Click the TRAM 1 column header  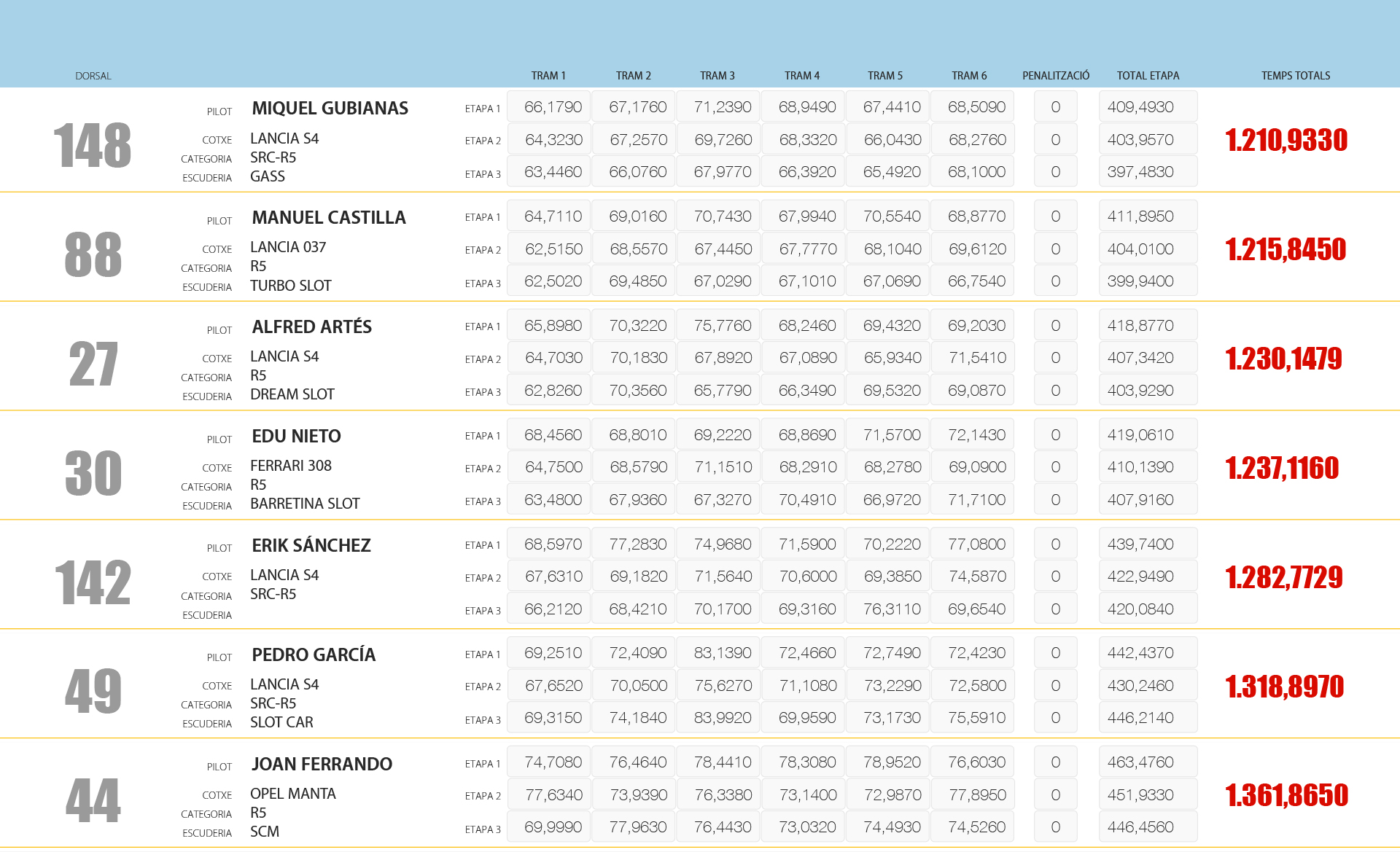(548, 76)
